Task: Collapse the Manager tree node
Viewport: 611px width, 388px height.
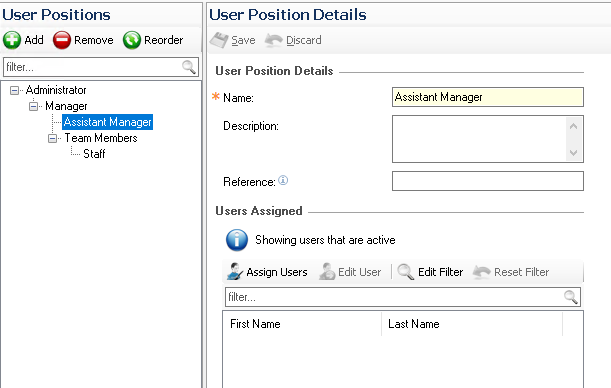Action: pos(34,106)
